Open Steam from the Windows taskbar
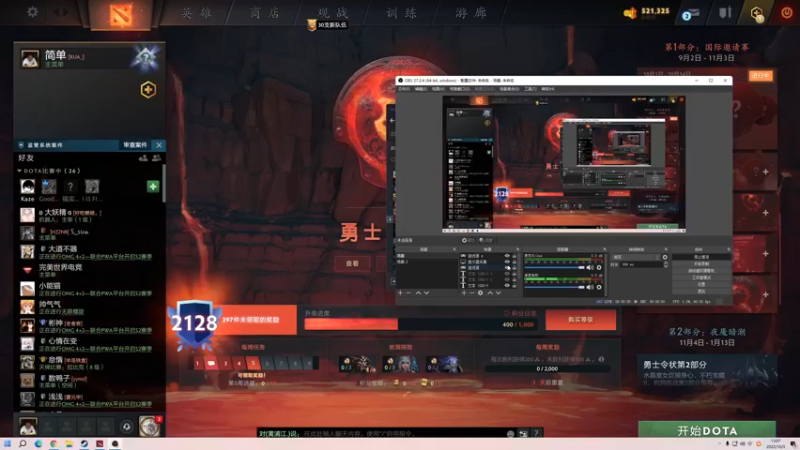800x450 pixels. [x=84, y=444]
